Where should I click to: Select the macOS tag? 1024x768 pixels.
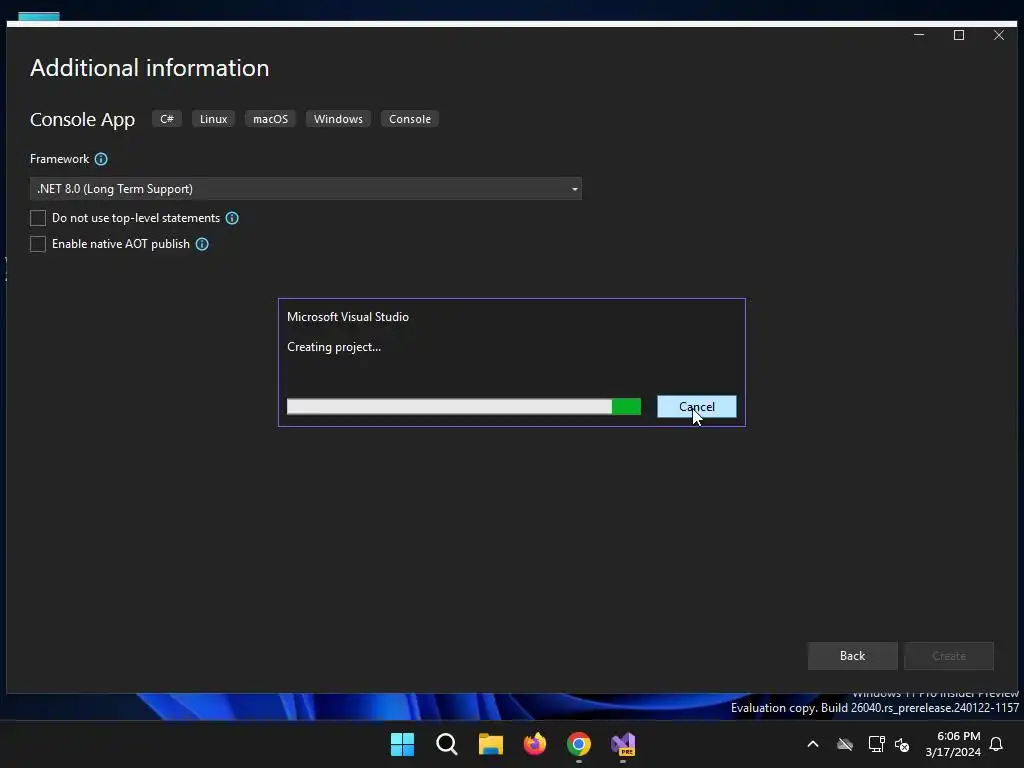click(270, 119)
